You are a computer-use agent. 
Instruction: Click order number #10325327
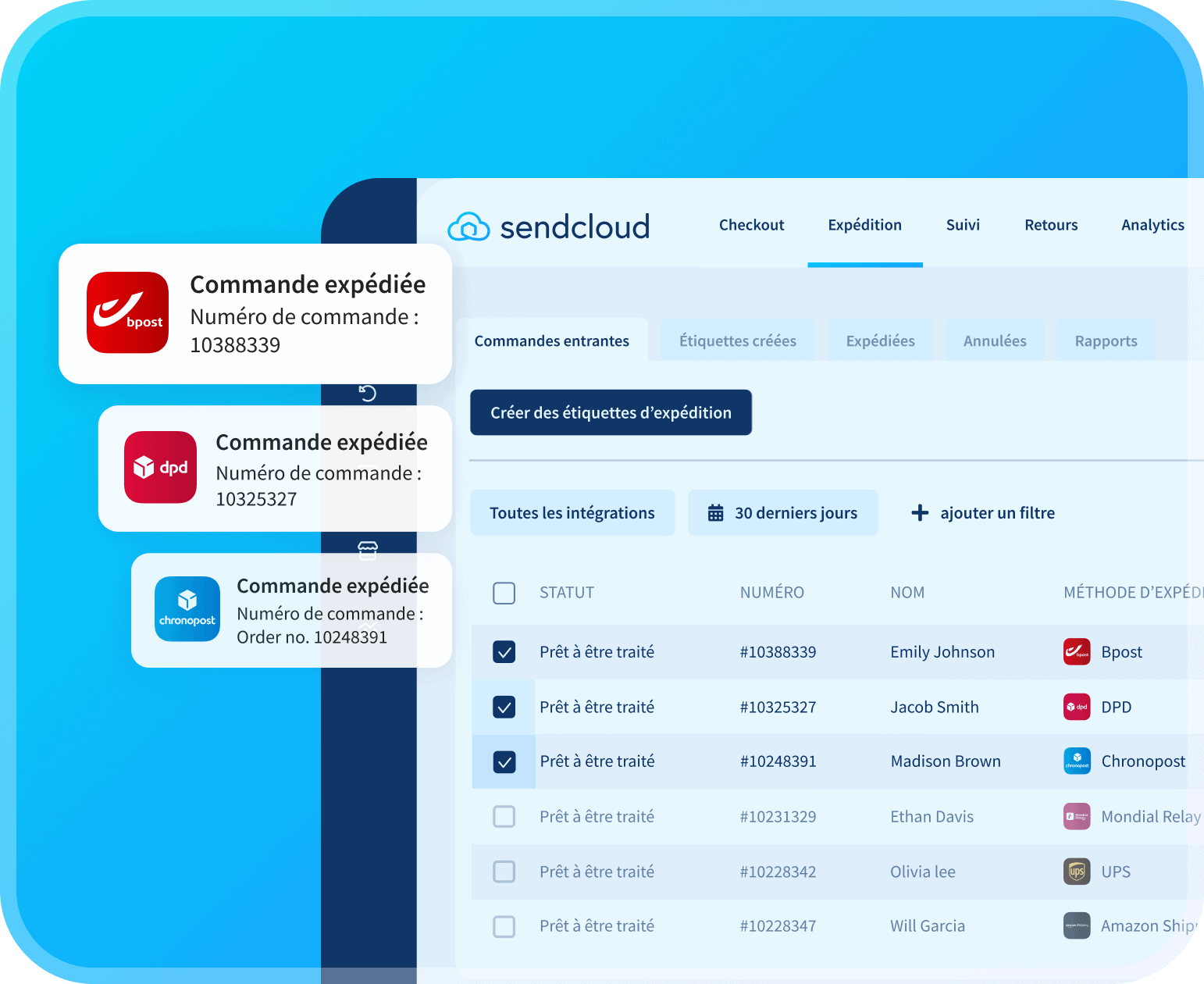778,708
